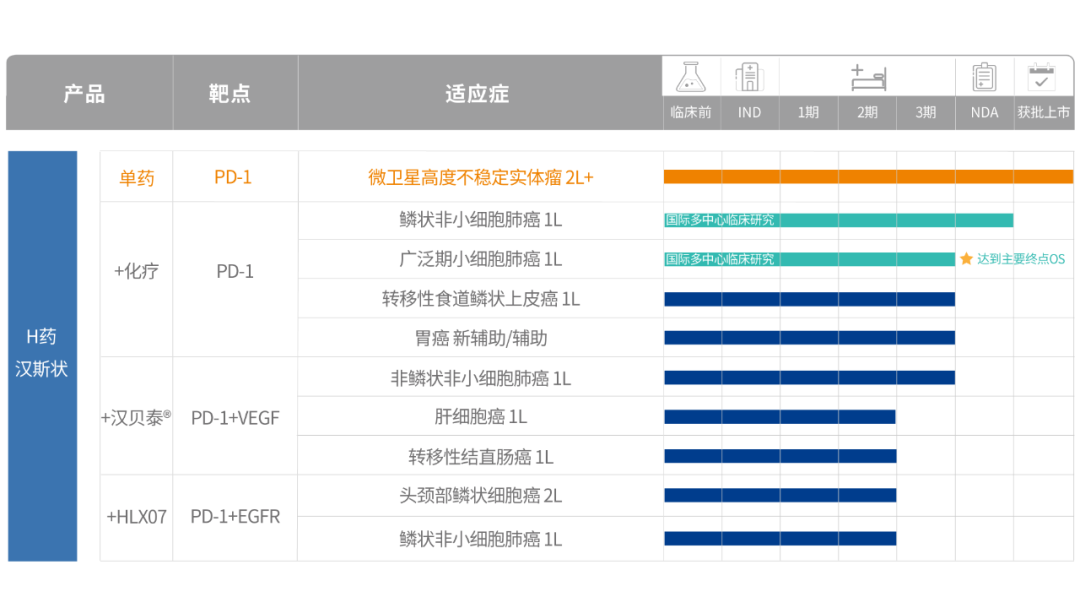Select the 单药 row label
This screenshot has height=608, width=1080.
(136, 175)
